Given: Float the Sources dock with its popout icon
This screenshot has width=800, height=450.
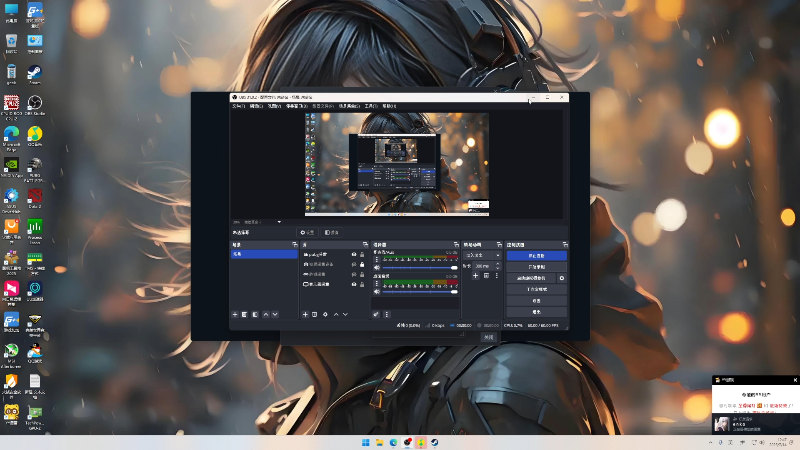Looking at the screenshot, I should click(365, 245).
